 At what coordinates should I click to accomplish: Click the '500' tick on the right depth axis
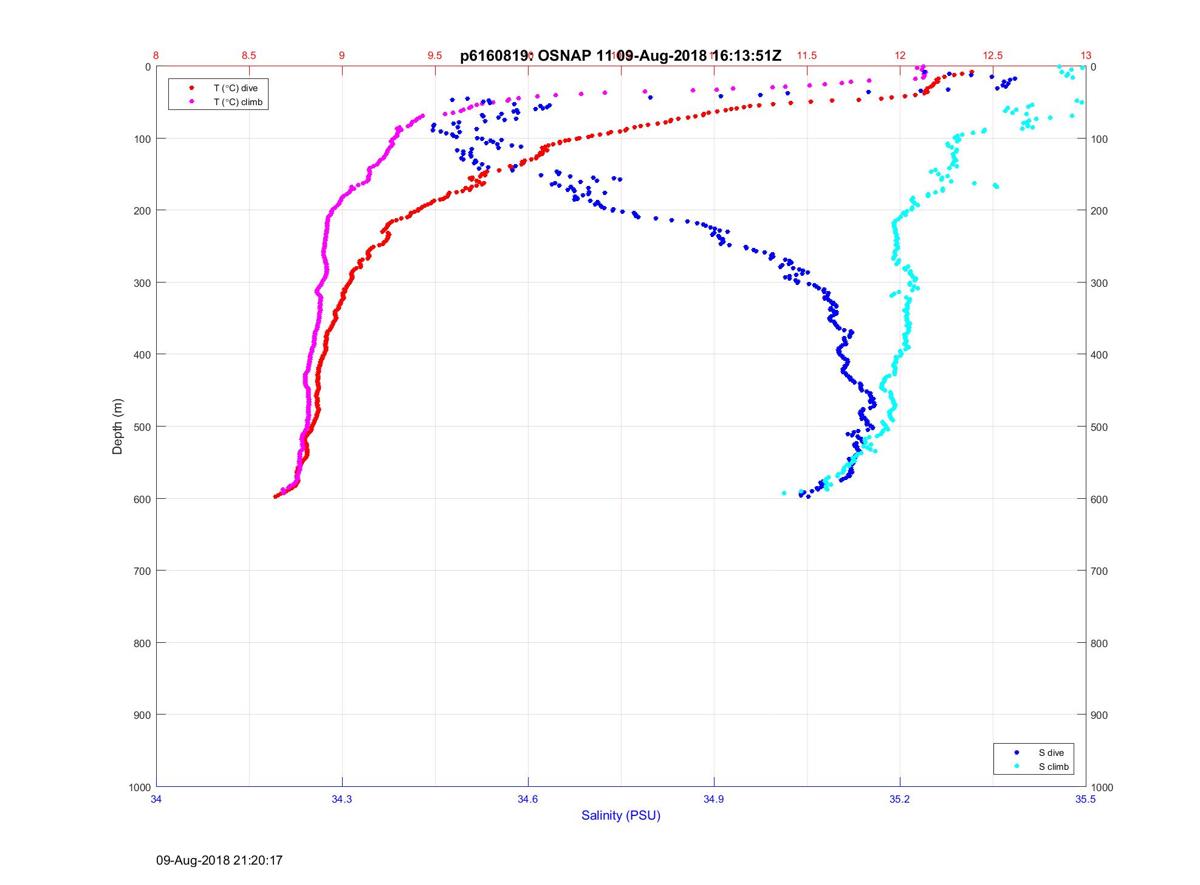(1100, 427)
